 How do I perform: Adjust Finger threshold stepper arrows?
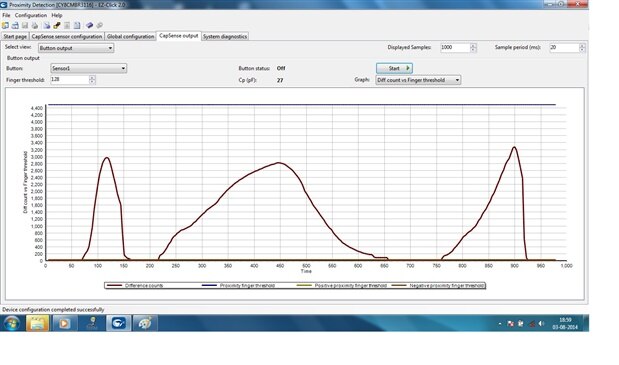point(92,80)
